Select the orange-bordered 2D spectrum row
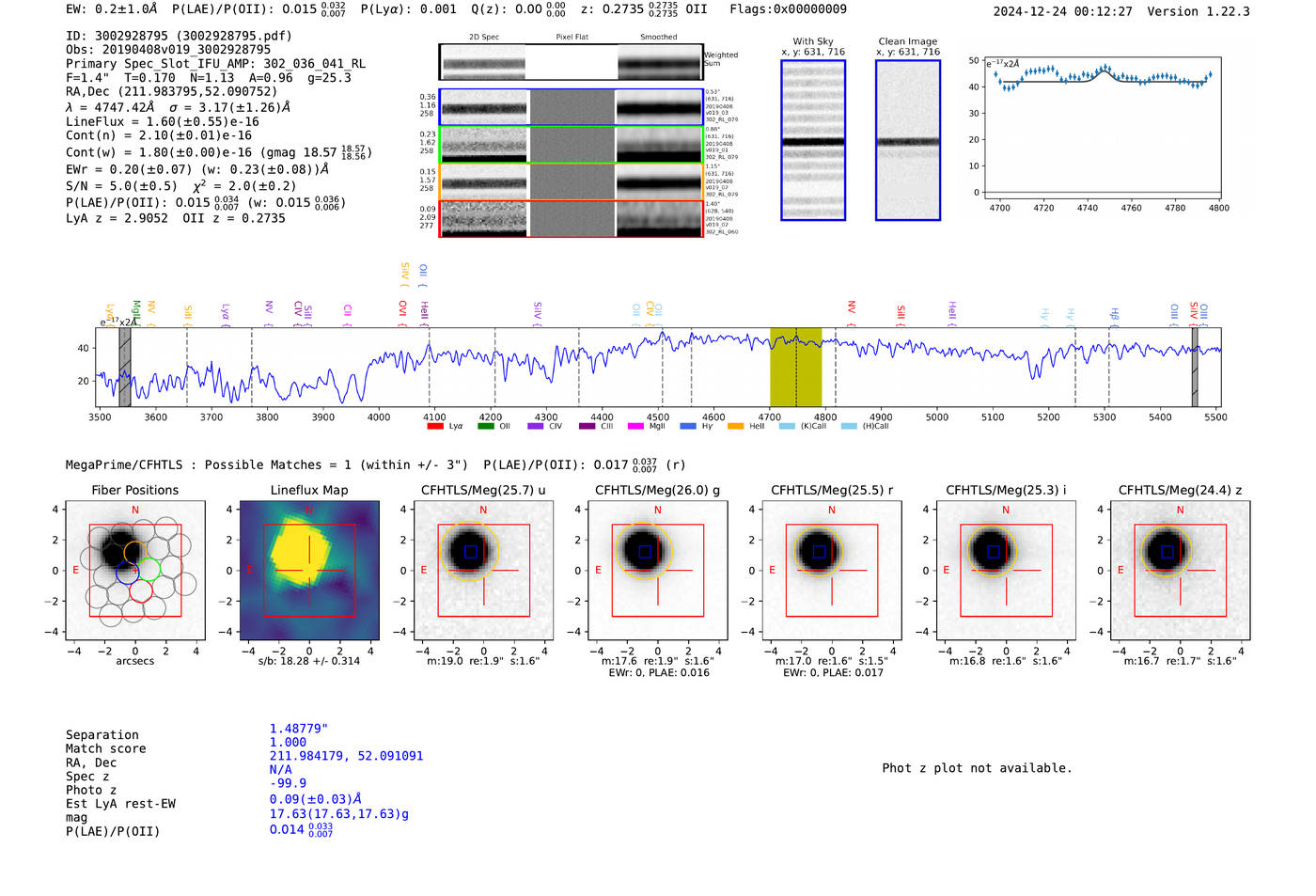The height and width of the screenshot is (896, 1316). [572, 181]
